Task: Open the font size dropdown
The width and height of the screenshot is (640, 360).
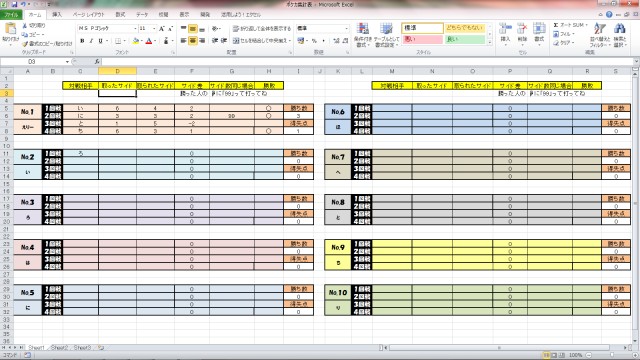Action: tap(154, 29)
